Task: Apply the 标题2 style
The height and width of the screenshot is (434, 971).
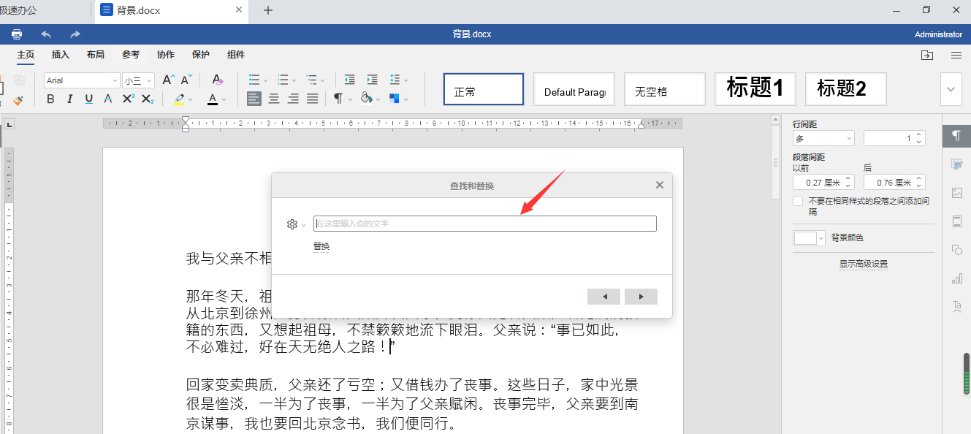Action: 846,89
